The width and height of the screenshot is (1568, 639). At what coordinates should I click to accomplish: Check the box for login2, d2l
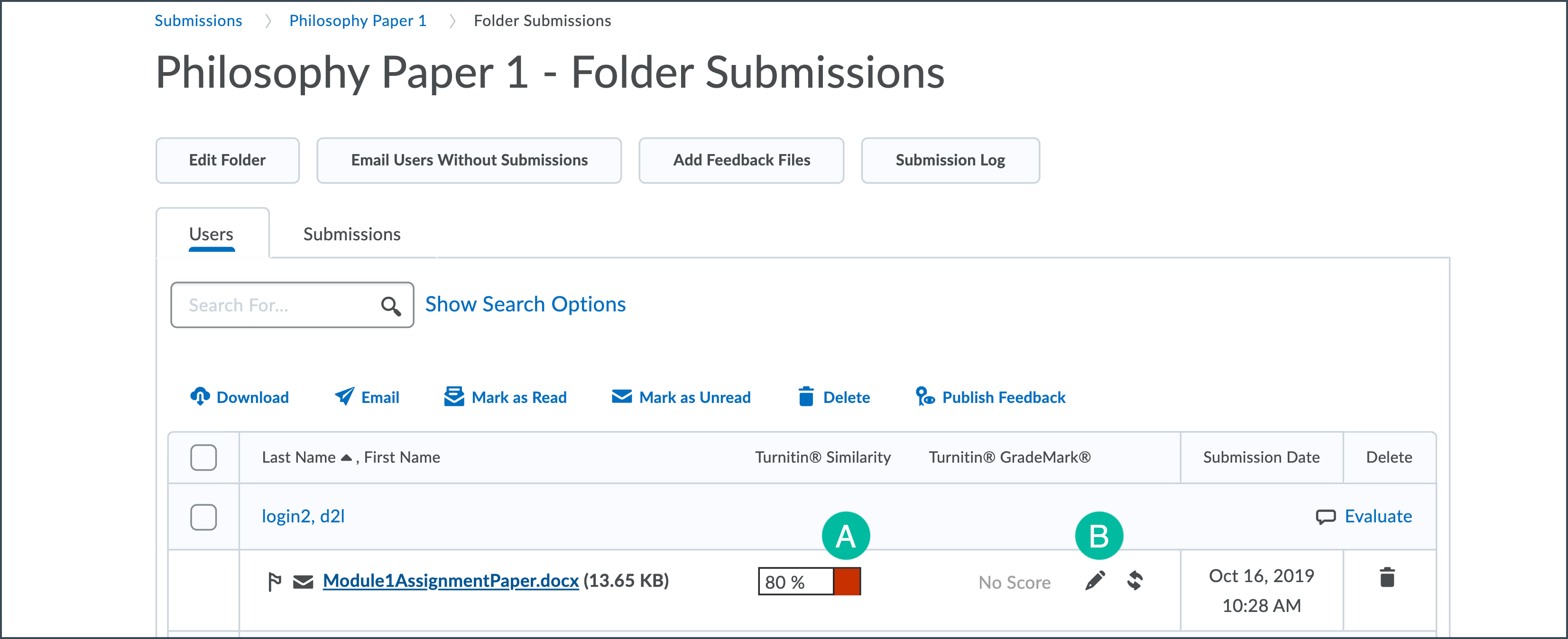coord(203,517)
